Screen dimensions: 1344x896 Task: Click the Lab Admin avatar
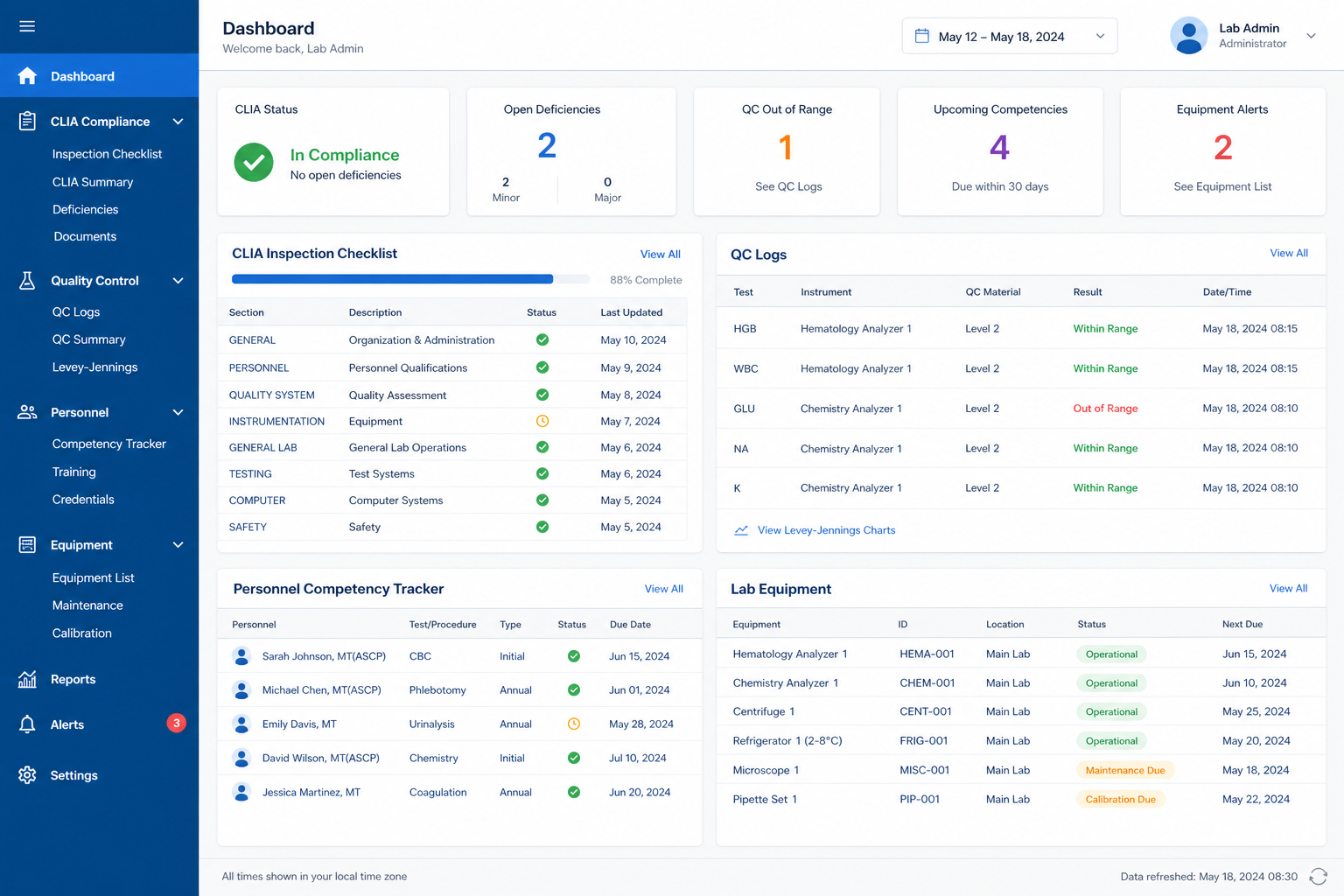coord(1188,36)
